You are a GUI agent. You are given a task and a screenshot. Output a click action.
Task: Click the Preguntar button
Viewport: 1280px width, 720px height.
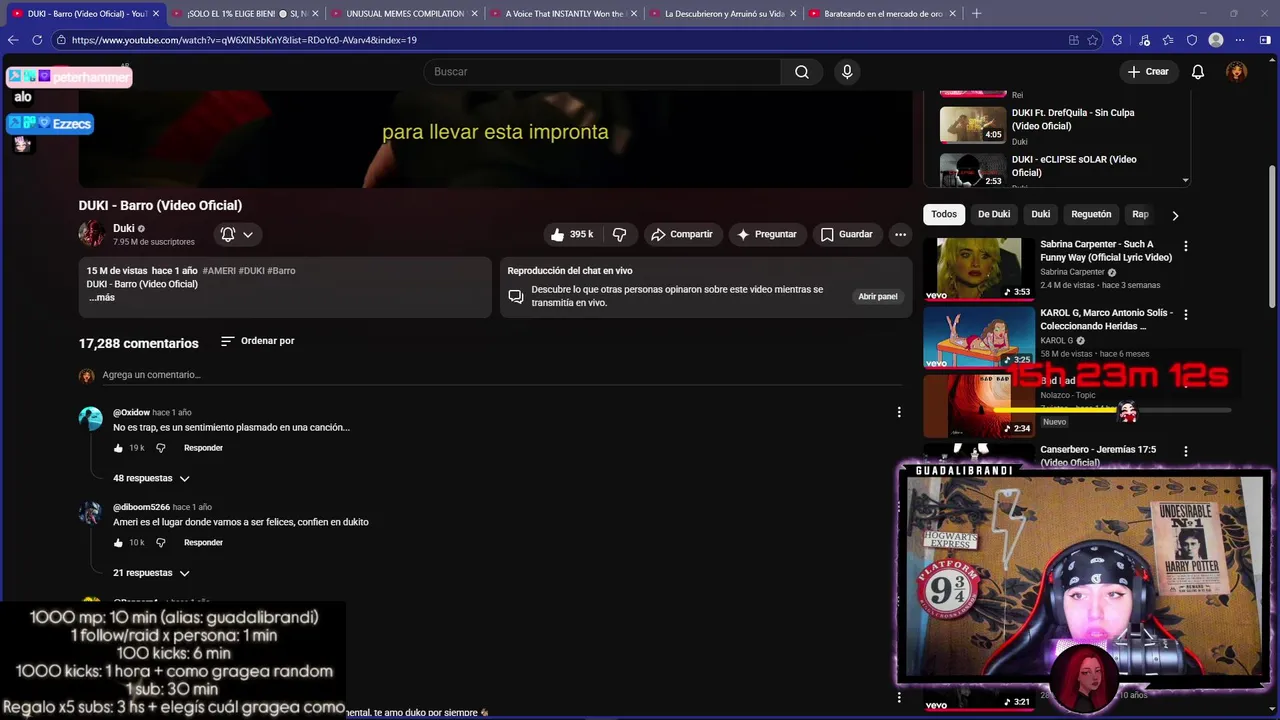[766, 234]
